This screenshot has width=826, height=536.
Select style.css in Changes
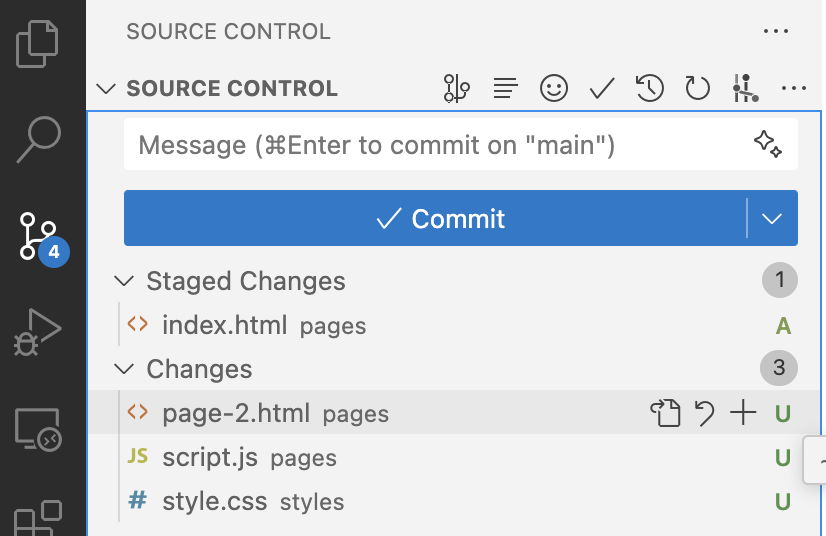[x=454, y=501]
